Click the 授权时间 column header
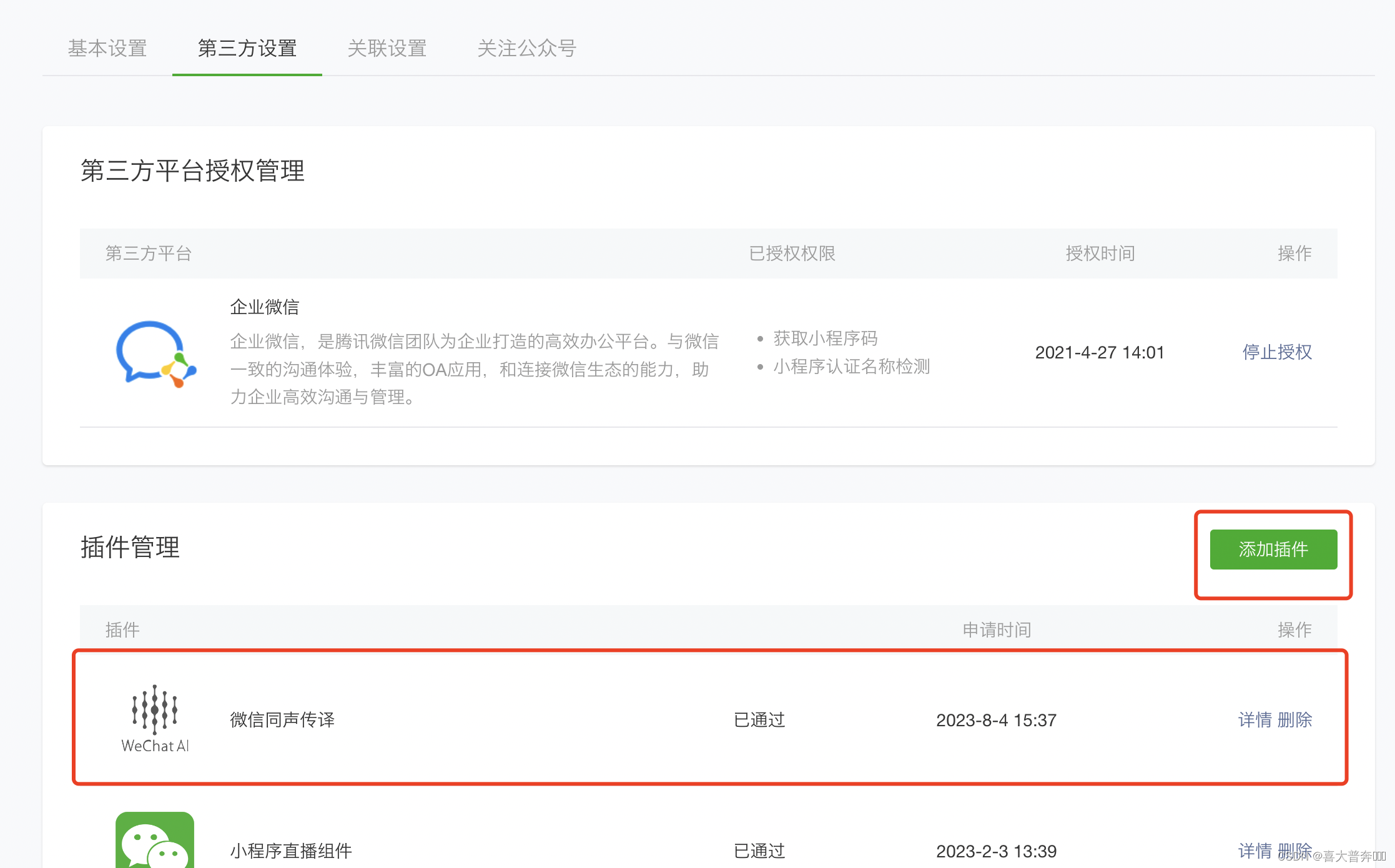 pyautogui.click(x=1100, y=254)
